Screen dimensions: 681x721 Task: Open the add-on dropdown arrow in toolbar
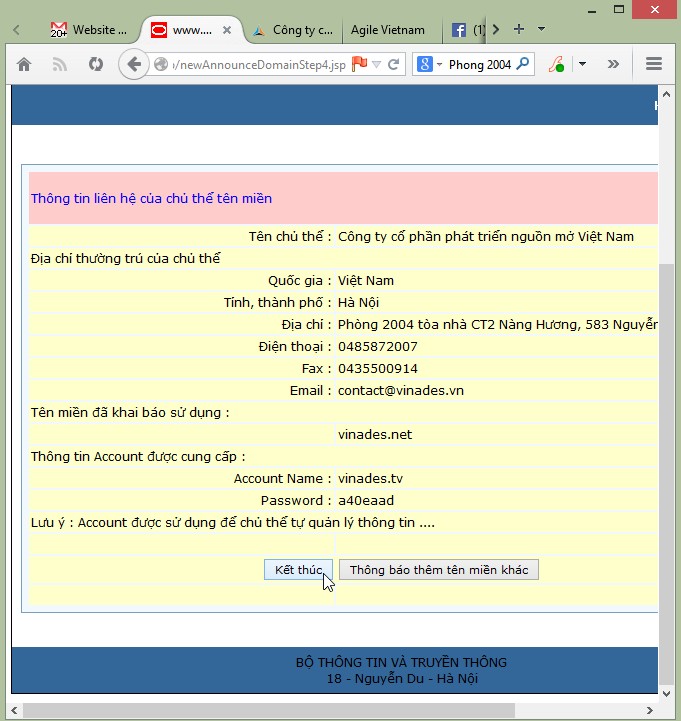click(x=582, y=64)
